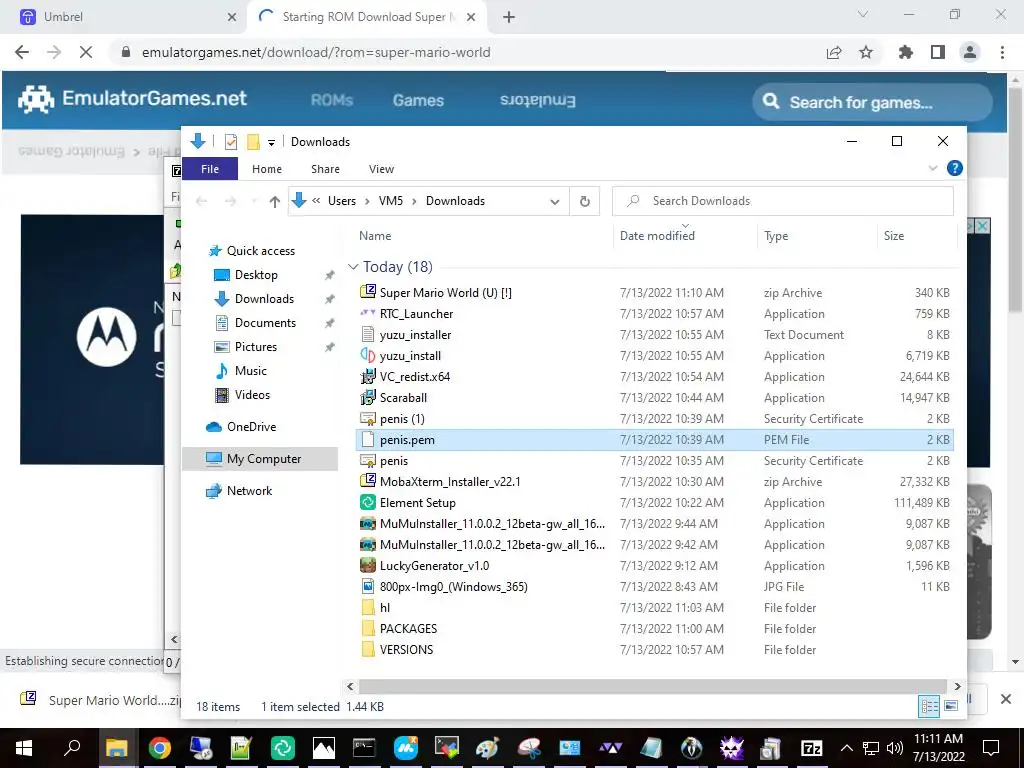Close the Chrome download bar
Image resolution: width=1024 pixels, height=768 pixels.
[x=1006, y=699]
